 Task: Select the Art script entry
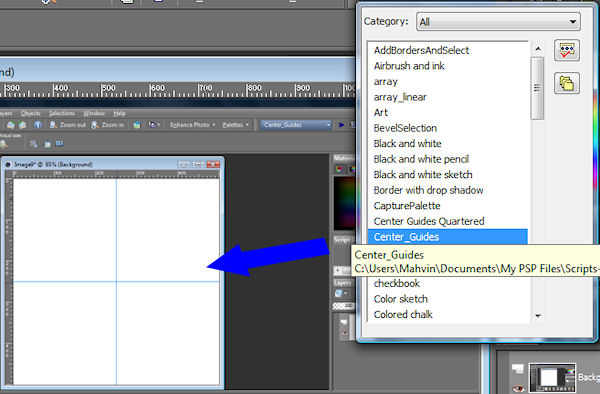(381, 112)
